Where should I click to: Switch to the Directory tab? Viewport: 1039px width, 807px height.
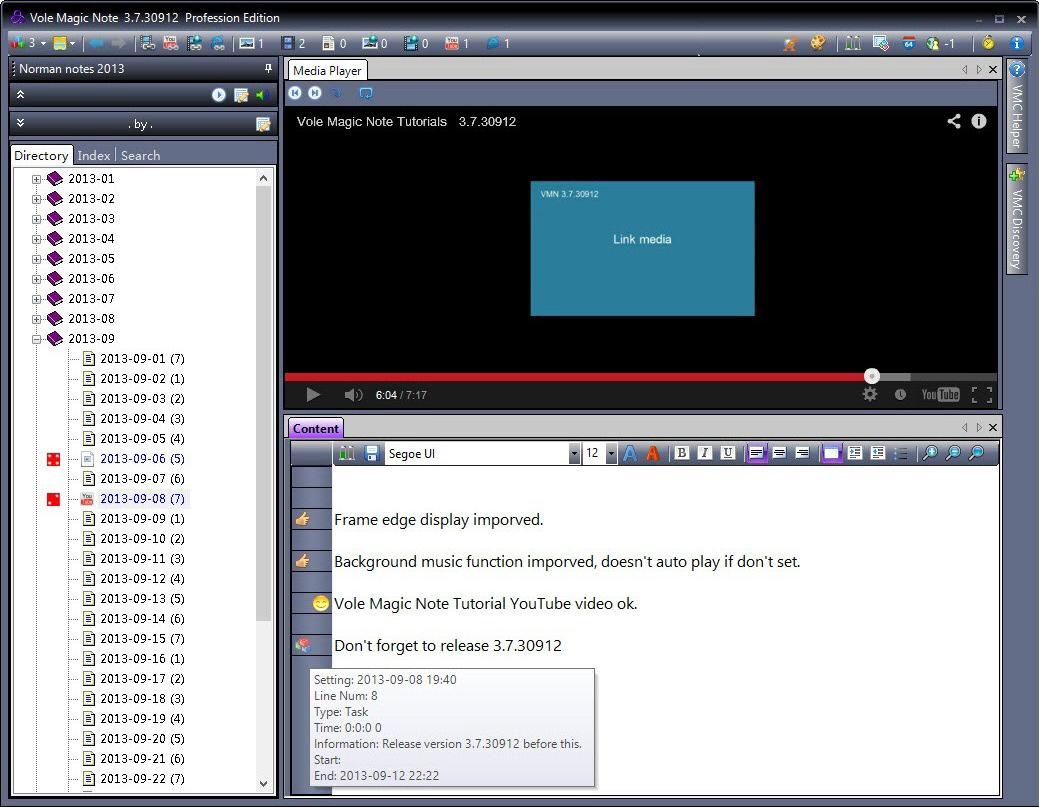(41, 155)
